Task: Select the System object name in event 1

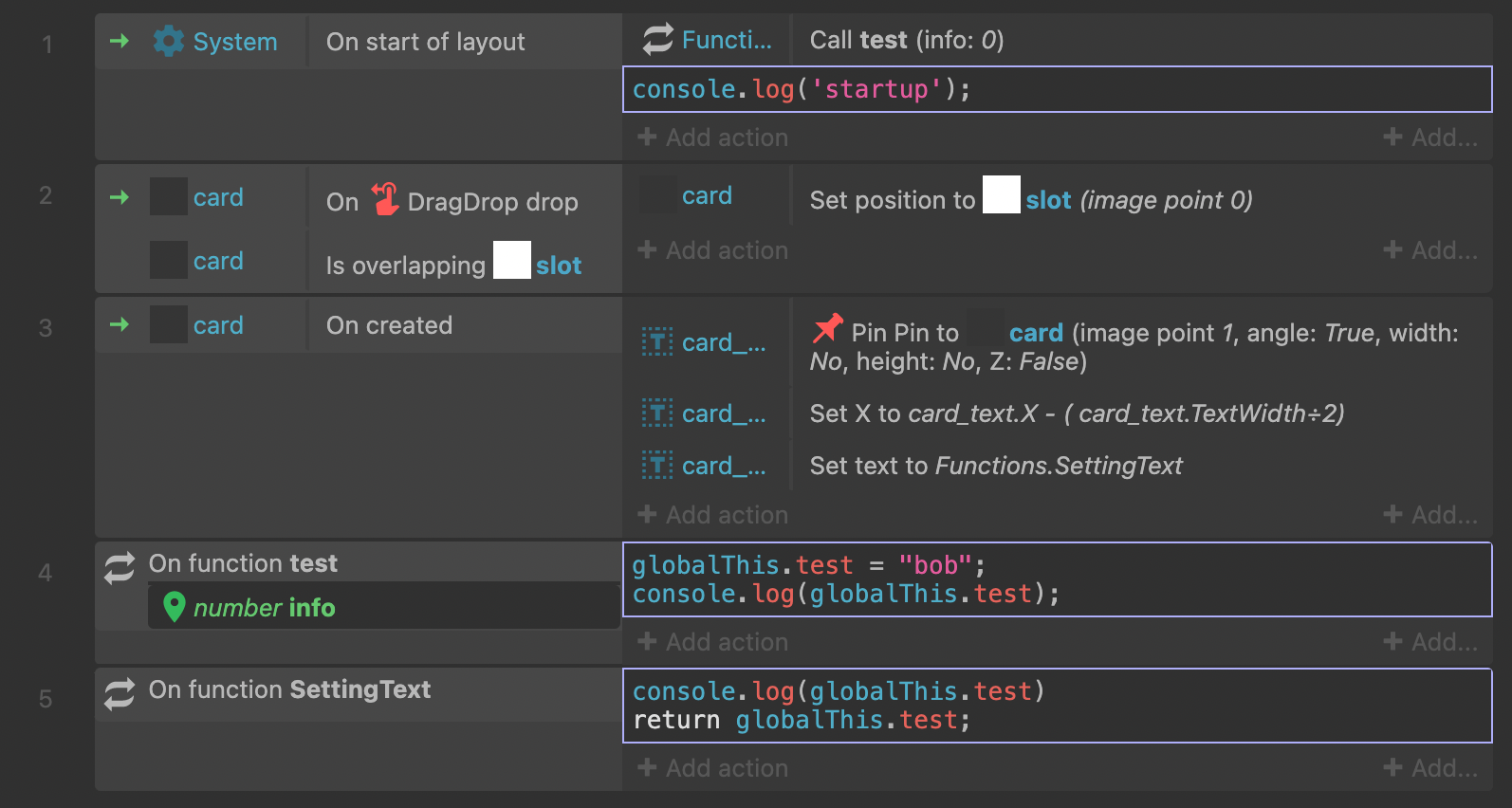Action: click(x=235, y=42)
